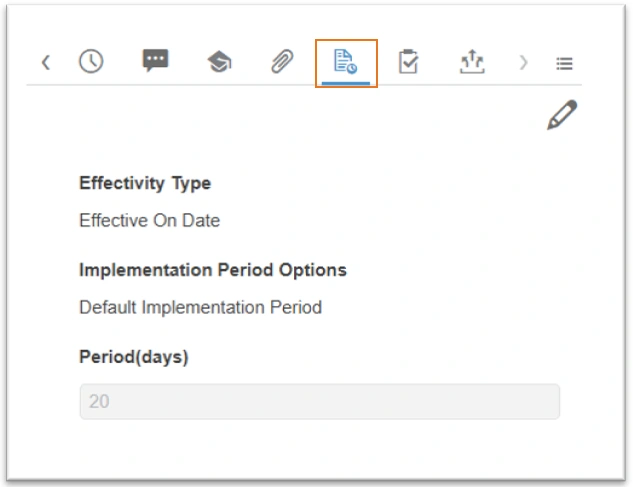
Task: Click the number 20 in the period box
Action: click(99, 402)
